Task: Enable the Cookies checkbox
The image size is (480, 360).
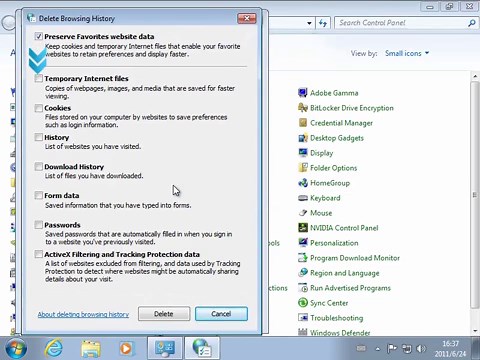Action: [x=39, y=108]
